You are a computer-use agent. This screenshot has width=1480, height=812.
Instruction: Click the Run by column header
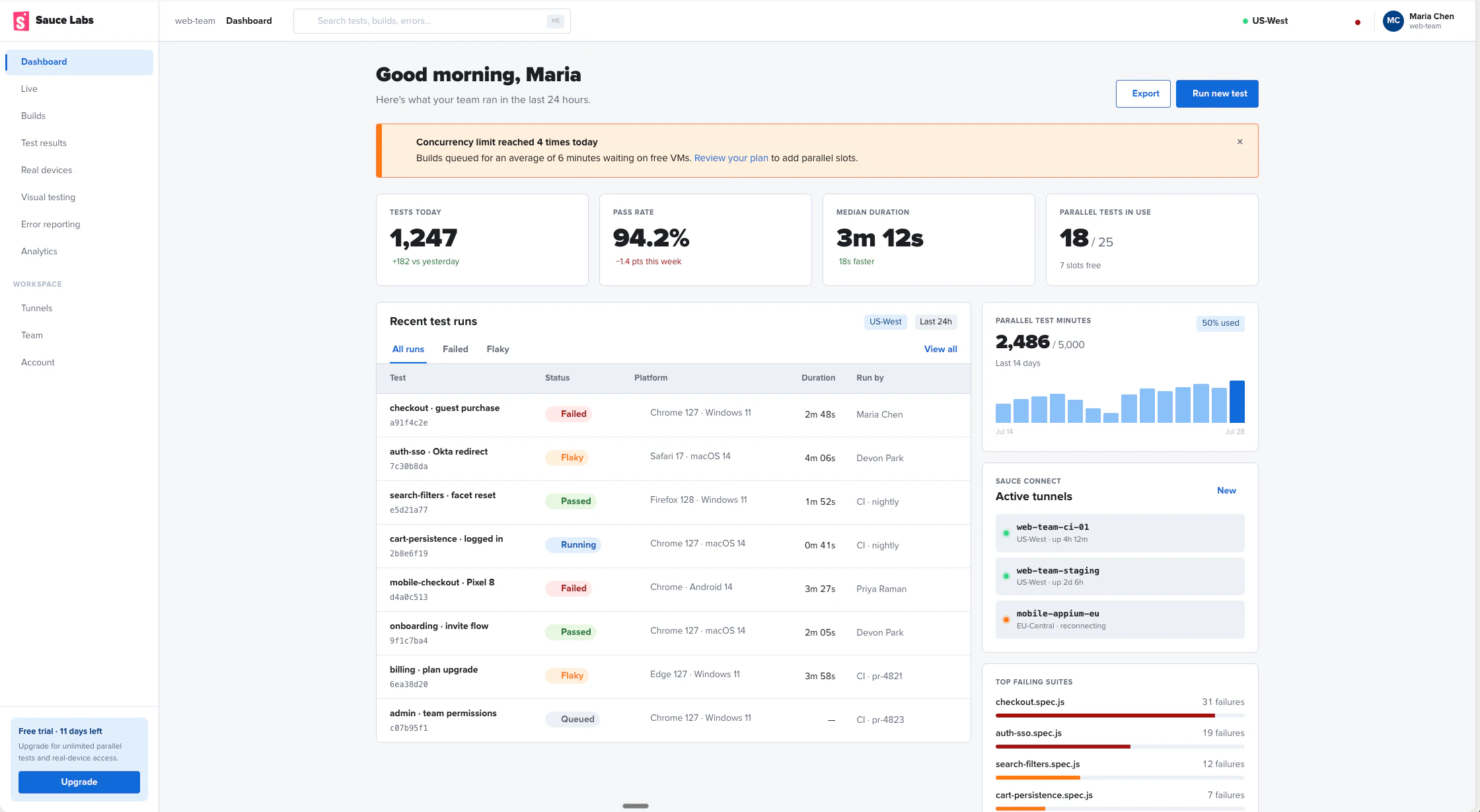[870, 378]
